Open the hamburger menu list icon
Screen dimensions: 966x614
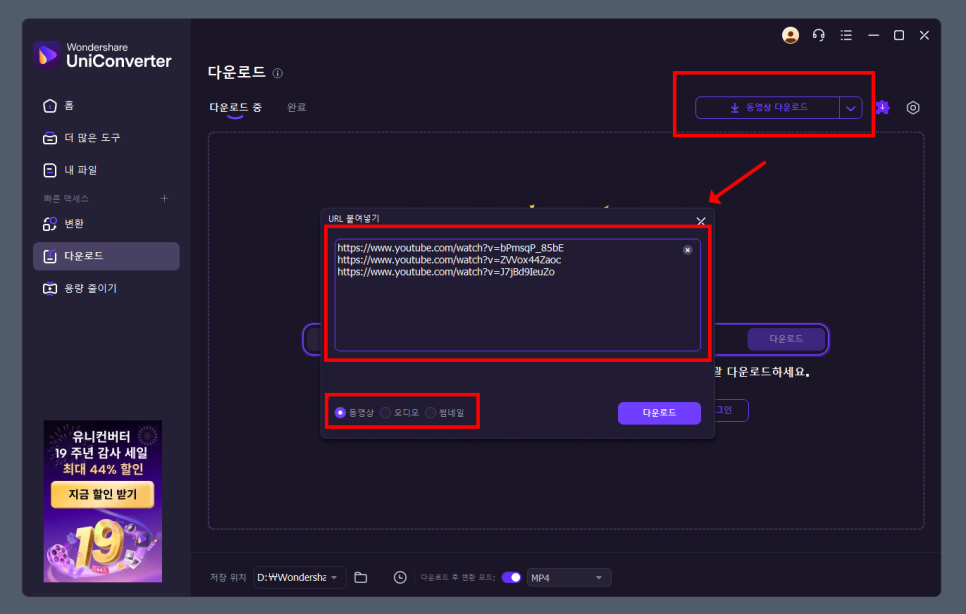click(846, 35)
